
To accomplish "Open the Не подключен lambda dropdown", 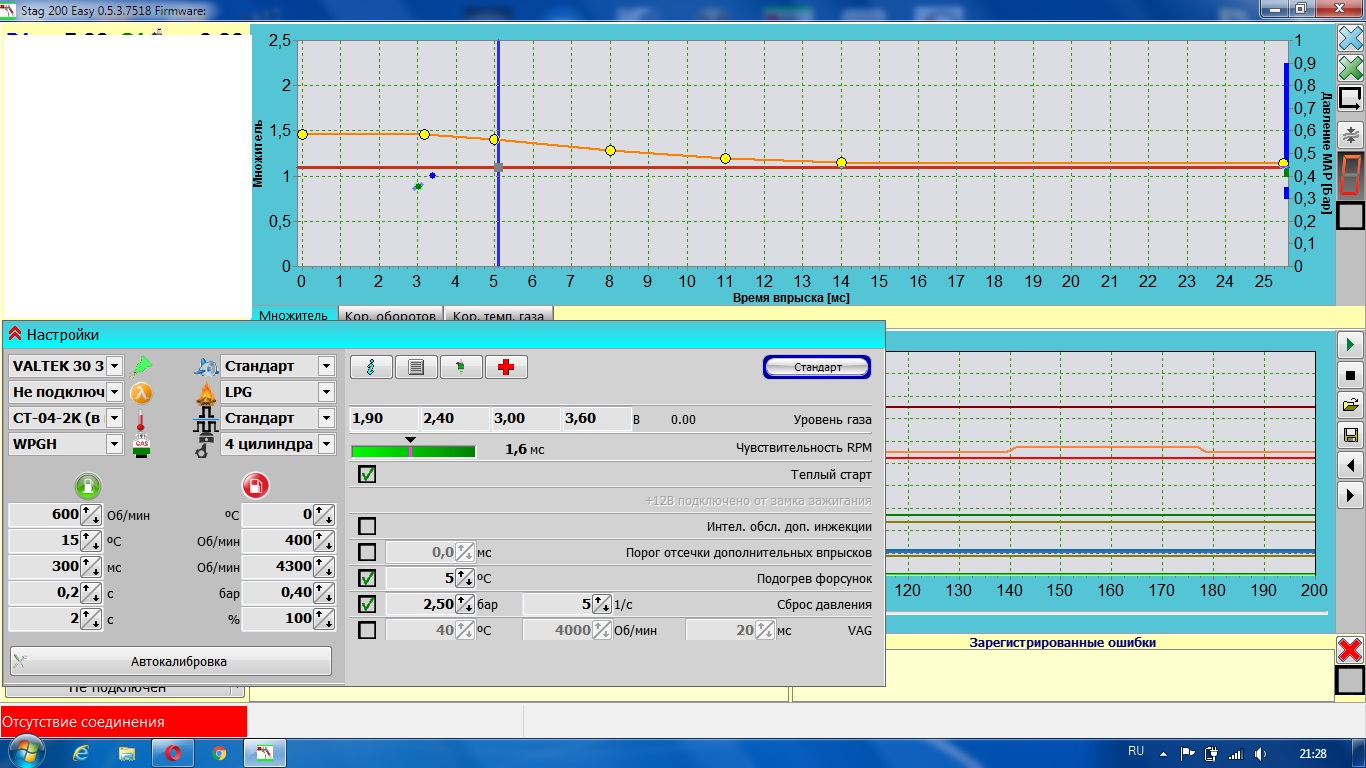I will point(114,392).
